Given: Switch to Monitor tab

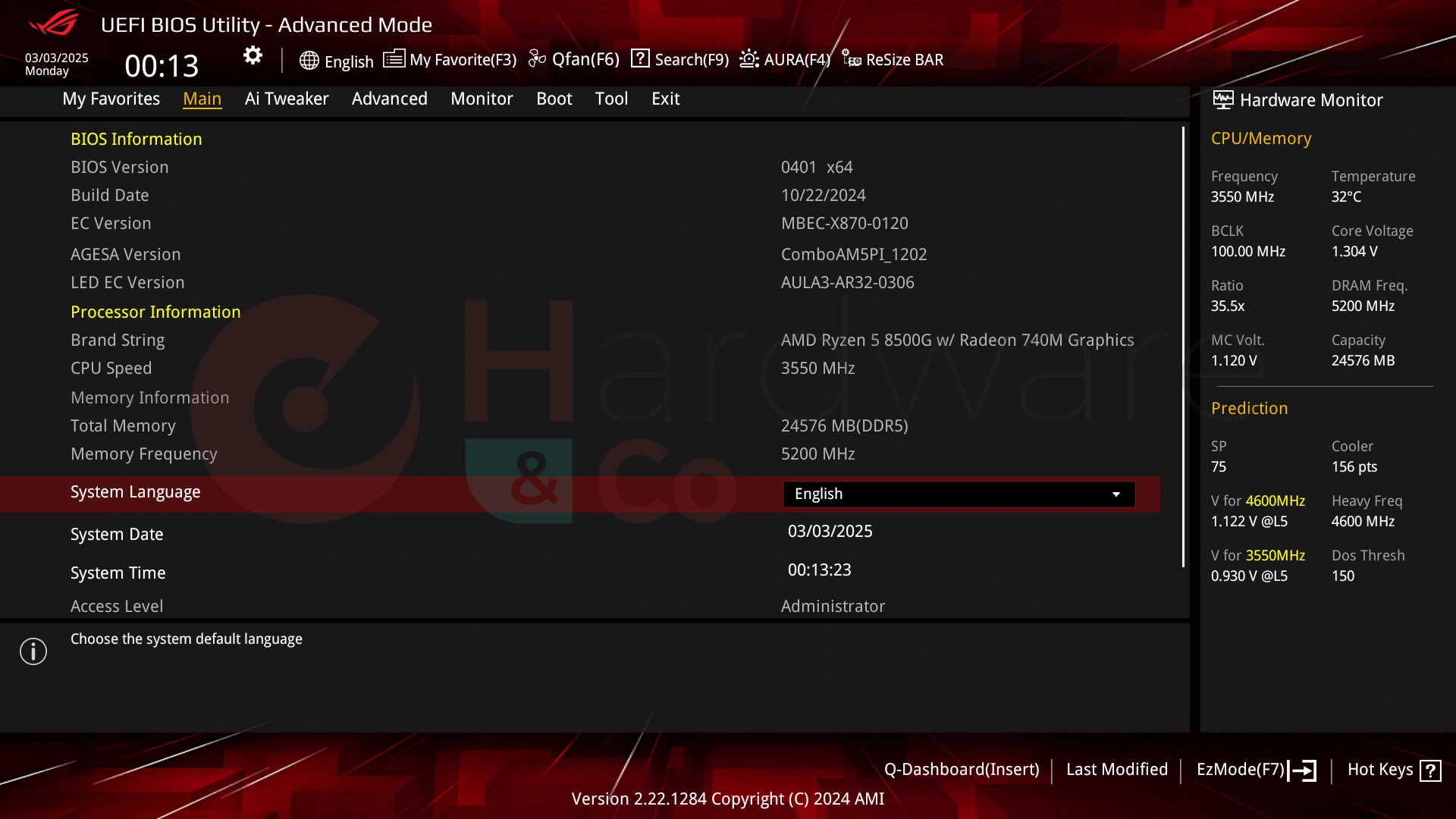Looking at the screenshot, I should pos(481,98).
